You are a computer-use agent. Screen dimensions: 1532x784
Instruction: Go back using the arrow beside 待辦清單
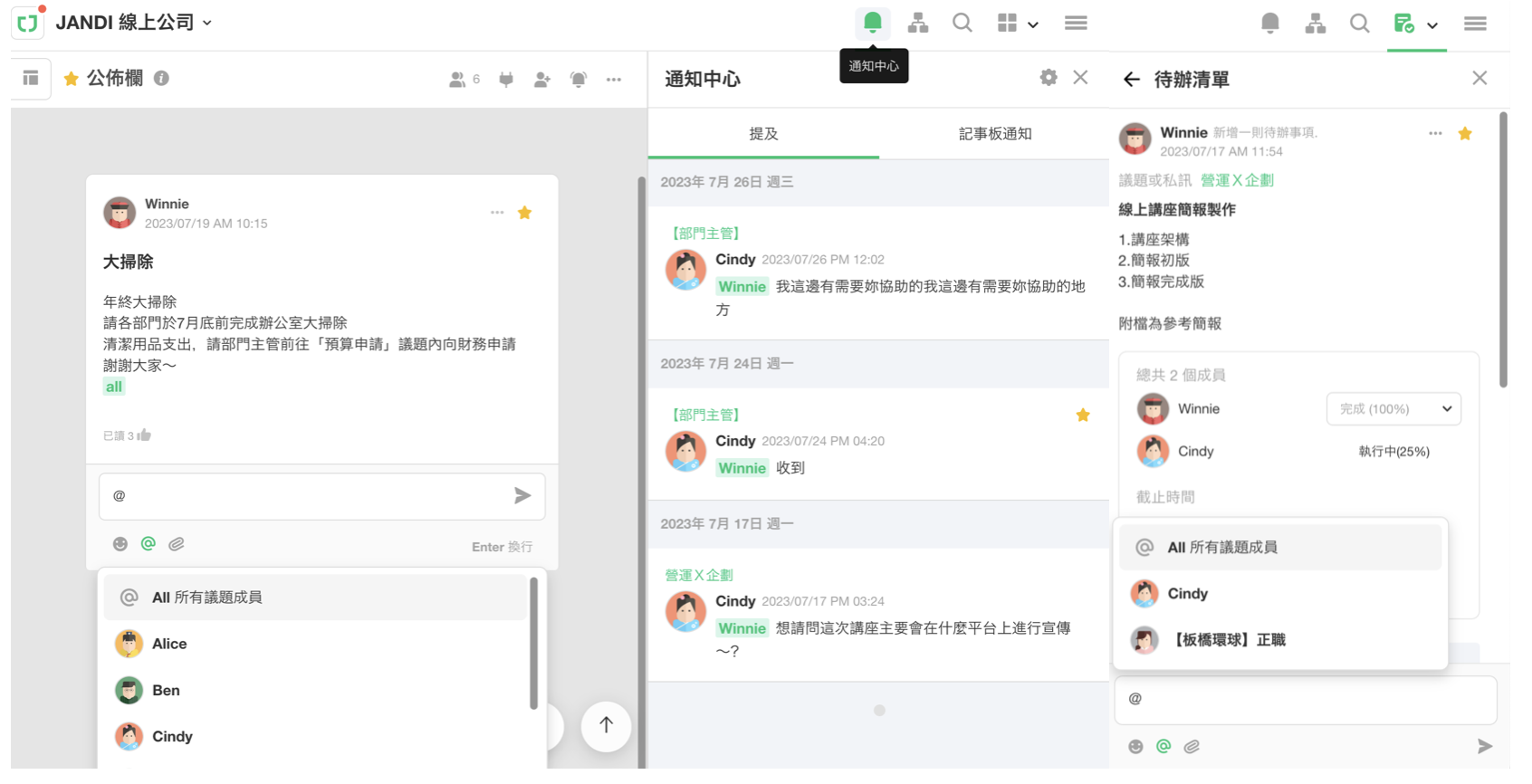point(1131,80)
